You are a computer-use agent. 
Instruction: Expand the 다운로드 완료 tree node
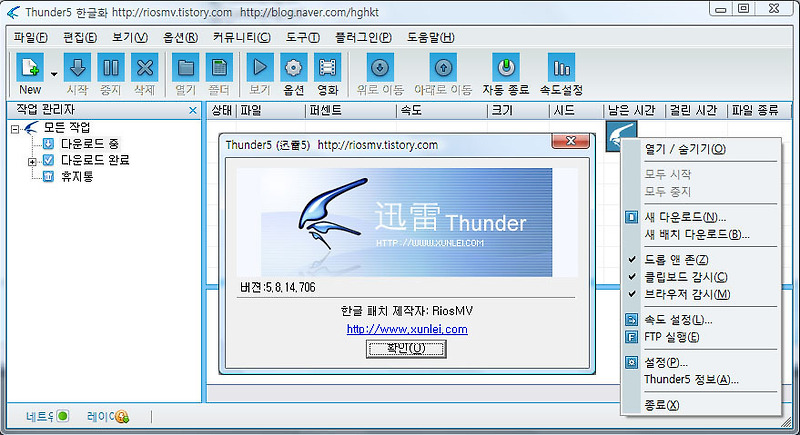tap(32, 162)
